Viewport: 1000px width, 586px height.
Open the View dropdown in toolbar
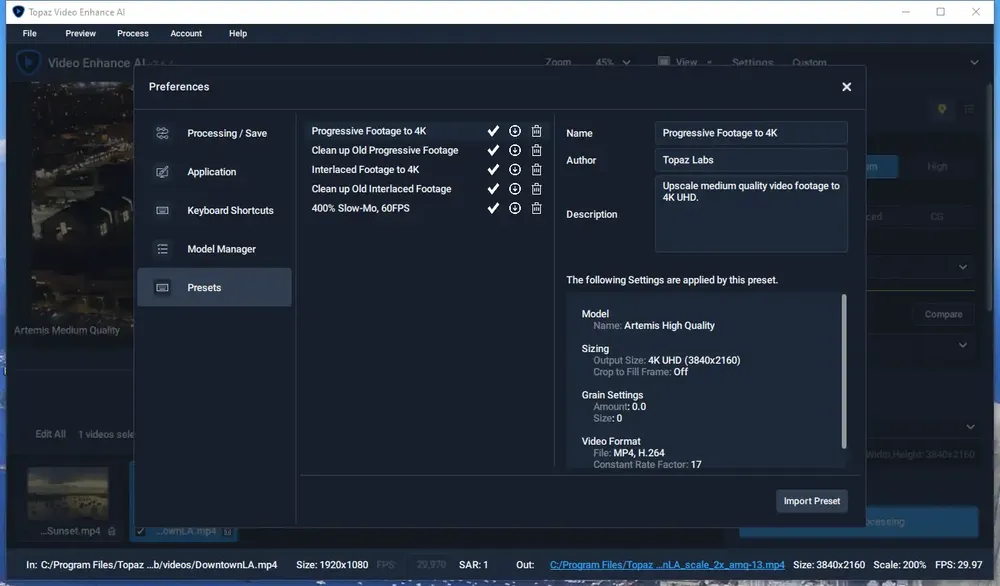[x=686, y=62]
